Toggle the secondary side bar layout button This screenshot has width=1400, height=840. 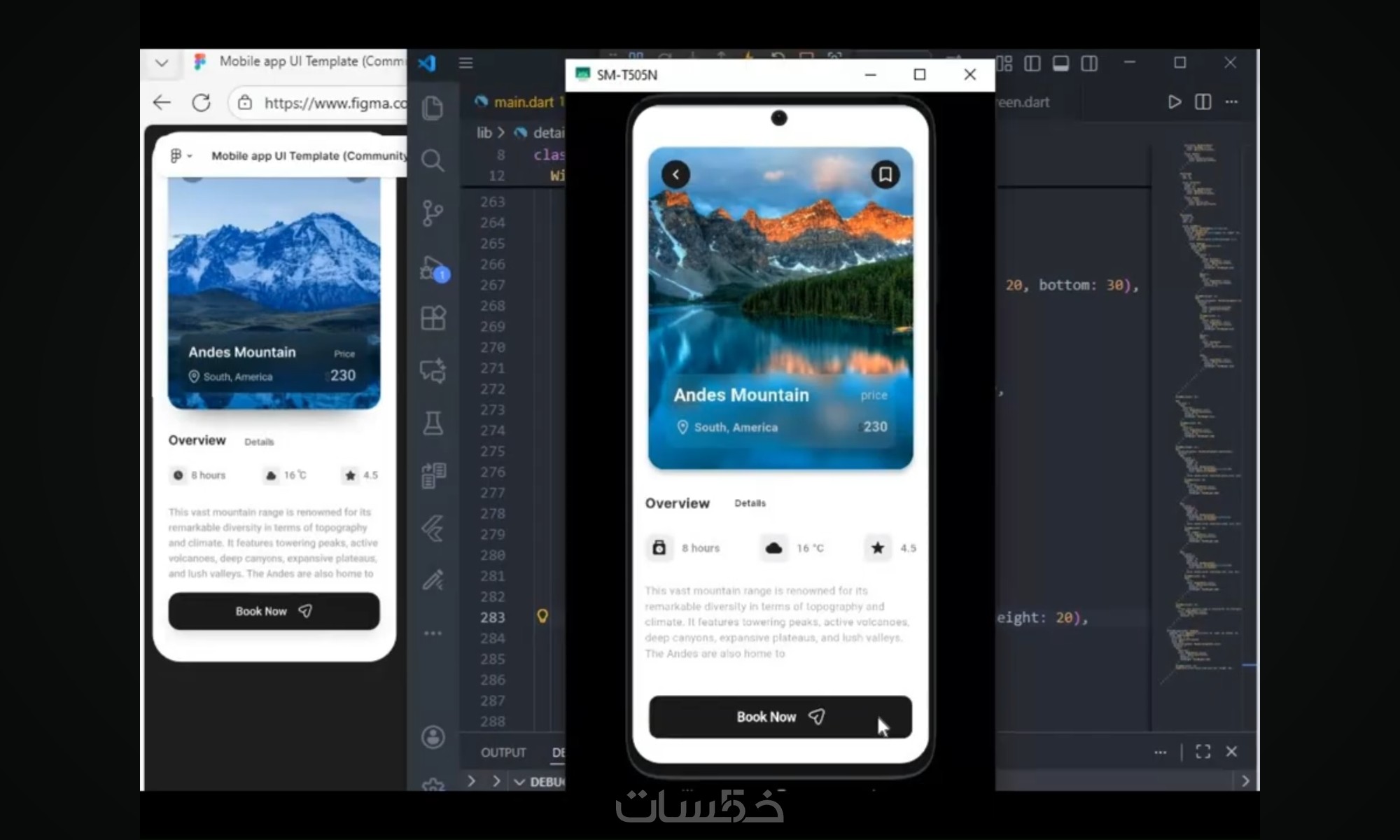point(1089,64)
